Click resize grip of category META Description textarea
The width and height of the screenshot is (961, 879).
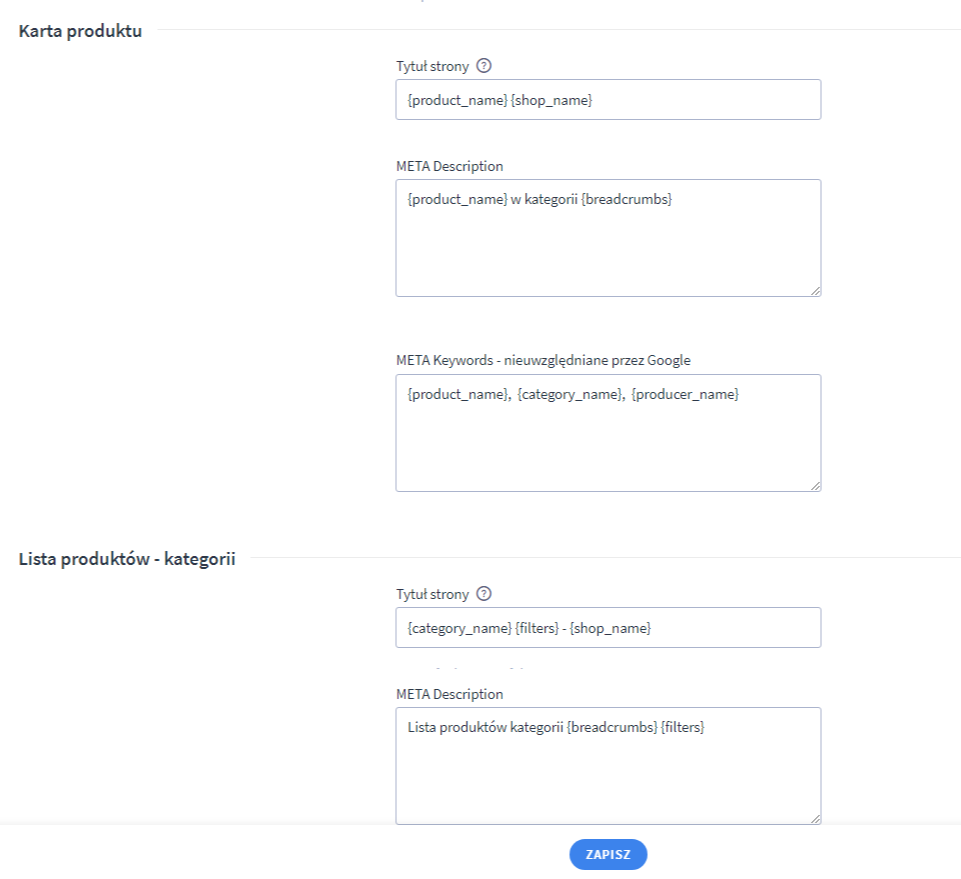[x=815, y=818]
